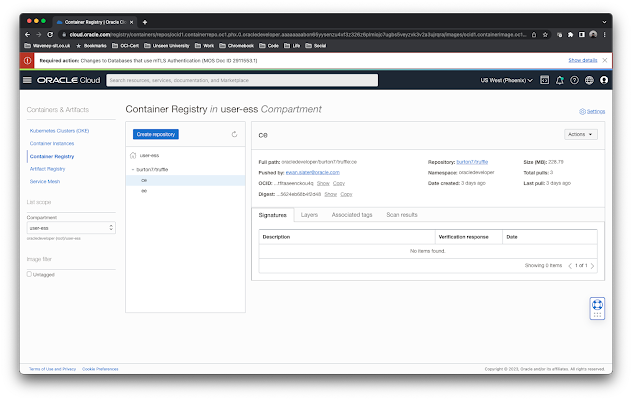Click the Show details link in banner

point(583,60)
